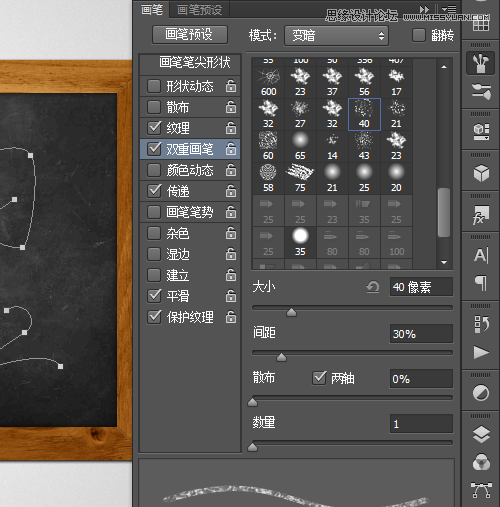Toggle lock icon for 散布 row
The height and width of the screenshot is (507, 500).
tap(231, 107)
